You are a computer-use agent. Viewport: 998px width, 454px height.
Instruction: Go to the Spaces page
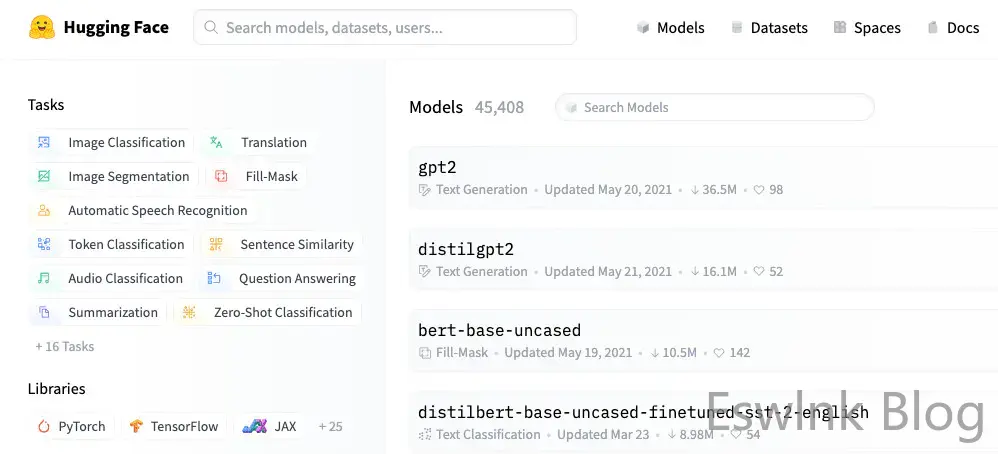pos(866,28)
